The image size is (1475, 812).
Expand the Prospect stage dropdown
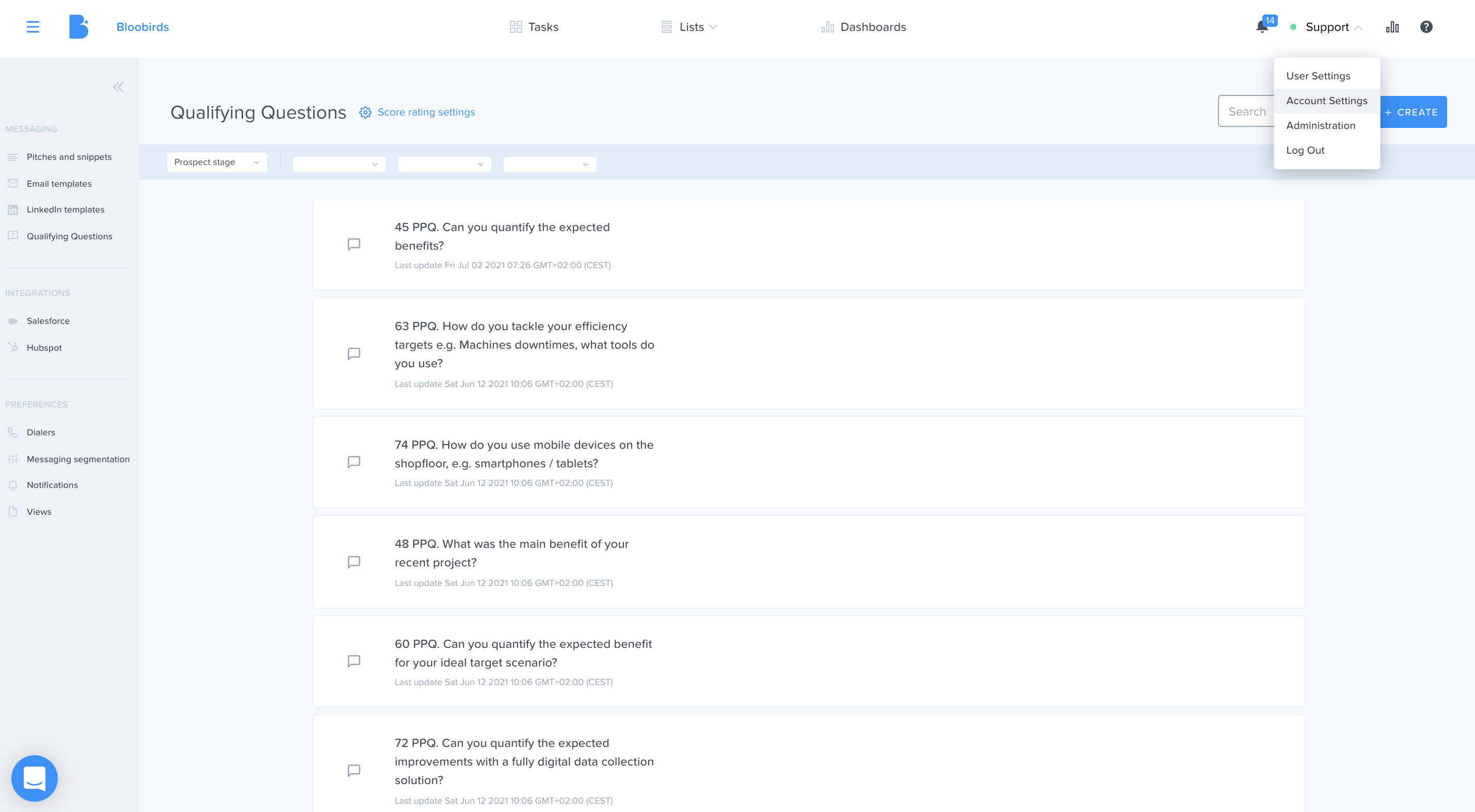(217, 162)
